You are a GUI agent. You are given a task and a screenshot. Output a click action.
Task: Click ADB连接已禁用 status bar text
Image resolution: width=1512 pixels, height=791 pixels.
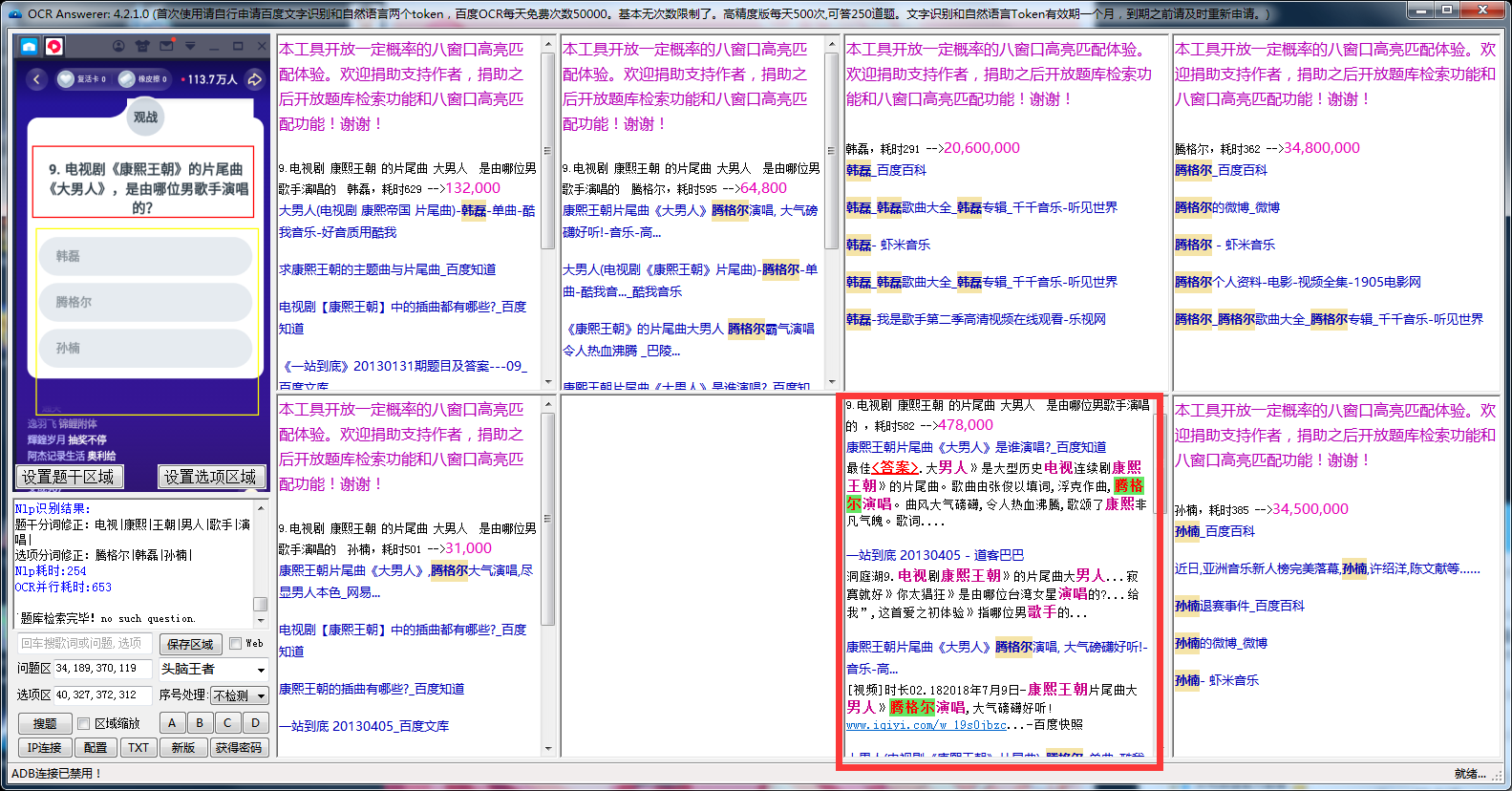tap(56, 773)
